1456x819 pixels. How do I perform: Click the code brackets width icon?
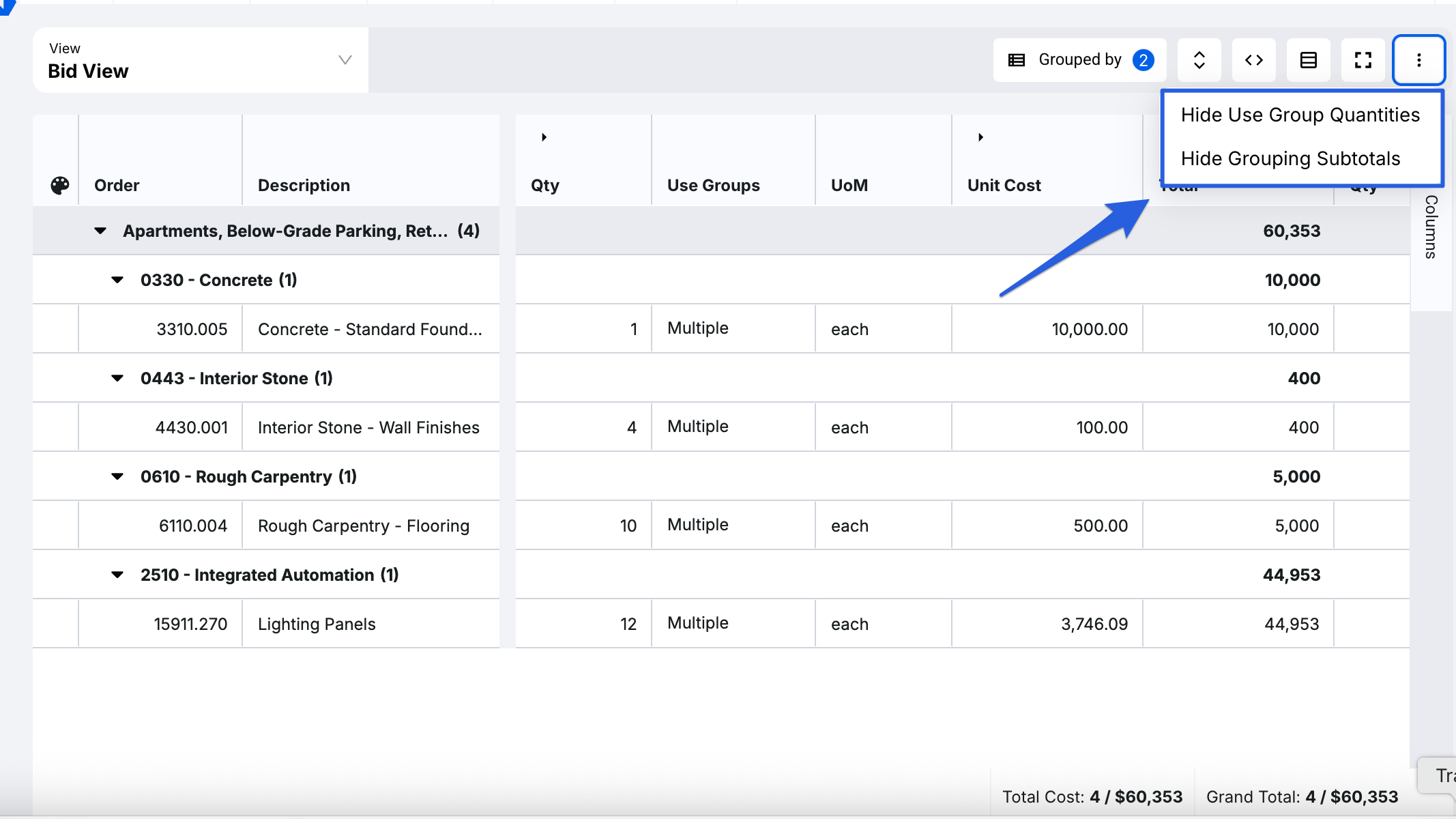(x=1253, y=60)
